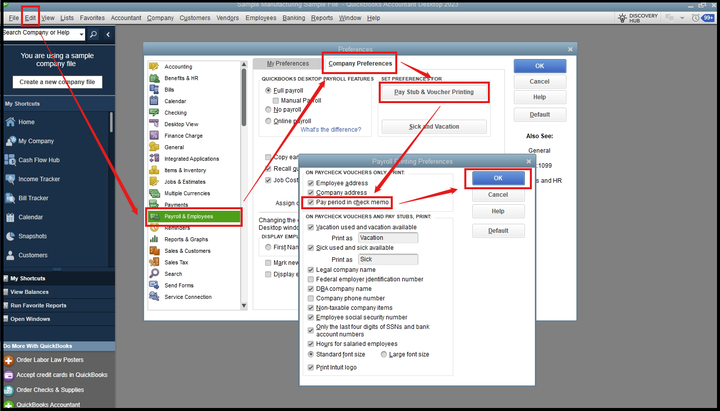Open Cash Flow Hub shortcut icon

coord(10,160)
